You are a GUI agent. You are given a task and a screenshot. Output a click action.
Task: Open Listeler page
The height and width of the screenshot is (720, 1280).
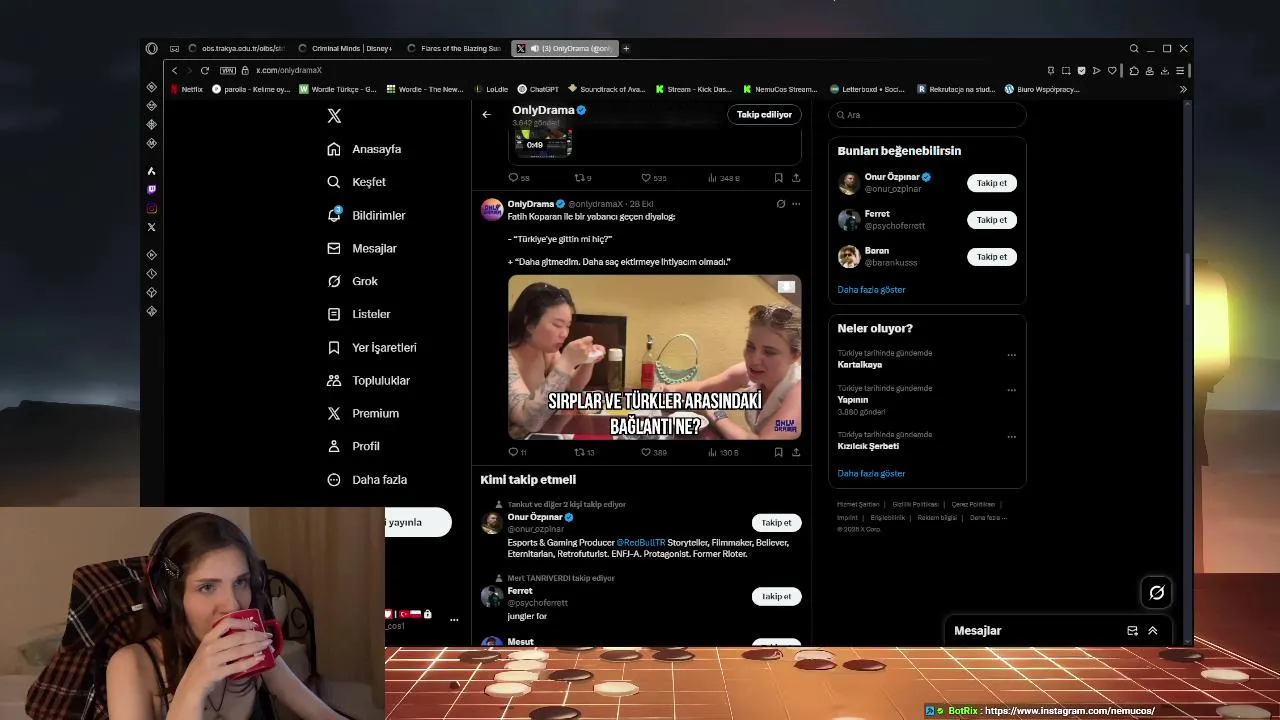tap(358, 314)
